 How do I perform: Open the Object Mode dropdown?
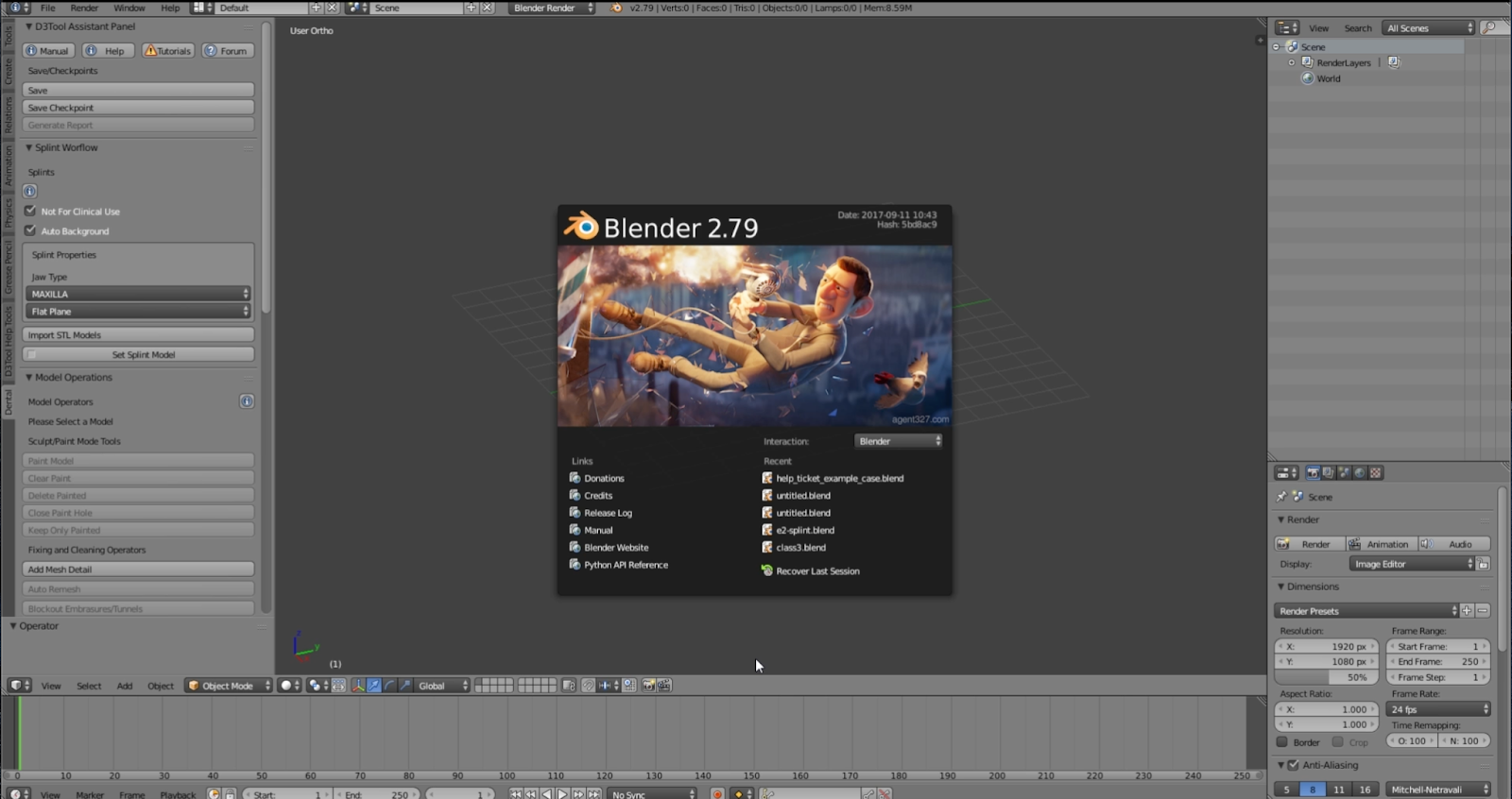[229, 686]
